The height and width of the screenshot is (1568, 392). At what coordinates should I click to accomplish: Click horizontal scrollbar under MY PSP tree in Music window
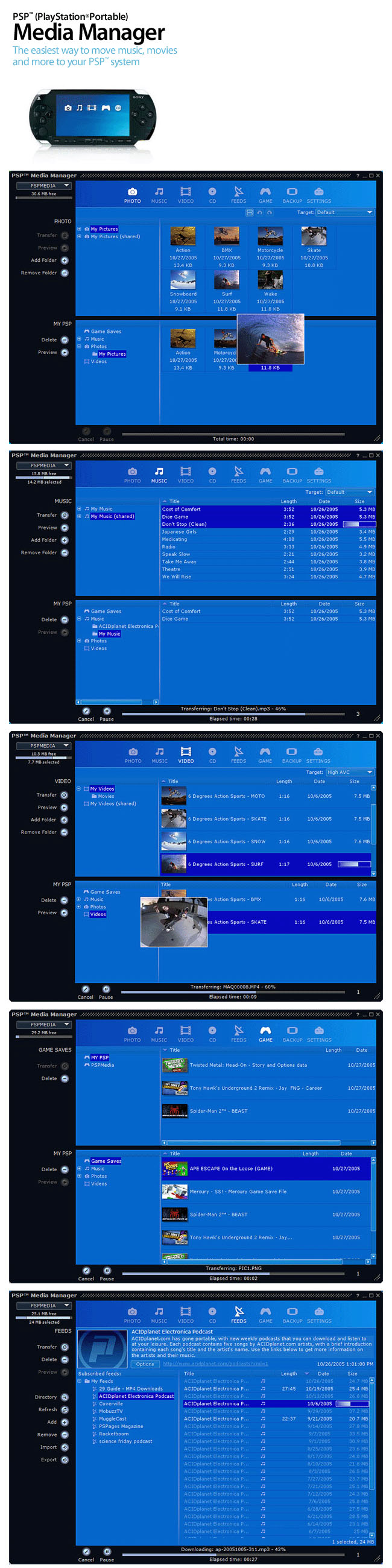[x=118, y=702]
